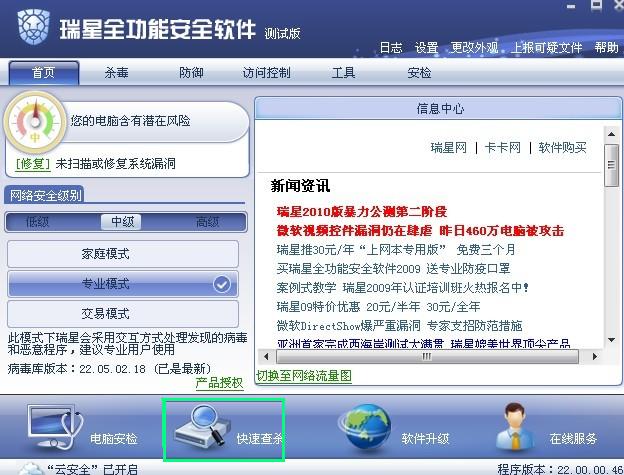Click the vertical scrollbar thumb in news panel
624x475 pixels.
[x=611, y=165]
